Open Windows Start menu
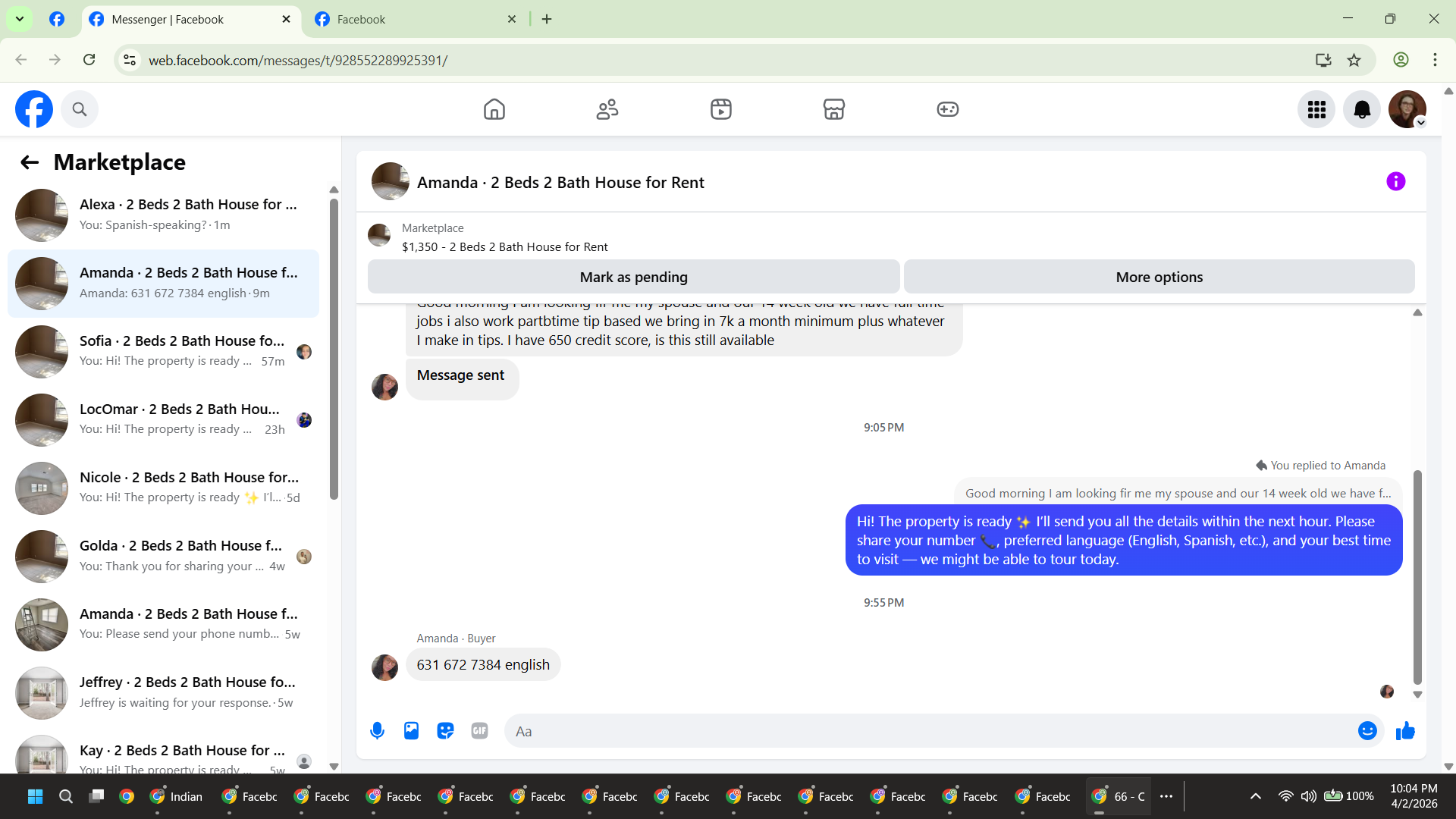Image resolution: width=1456 pixels, height=819 pixels. [35, 796]
